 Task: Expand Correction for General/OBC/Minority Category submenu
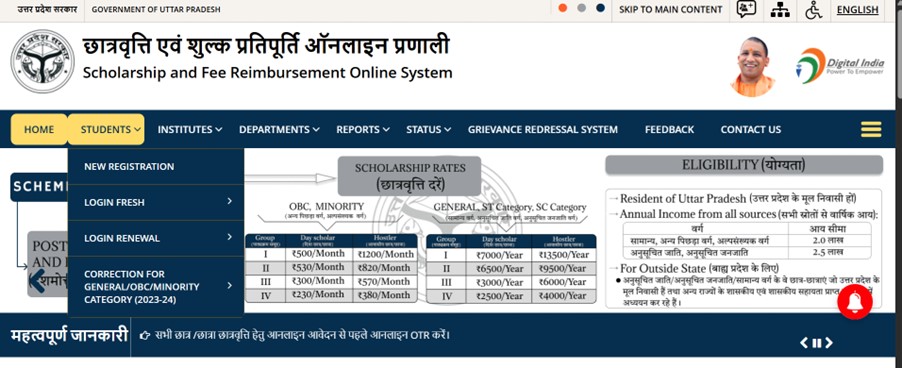(156, 286)
